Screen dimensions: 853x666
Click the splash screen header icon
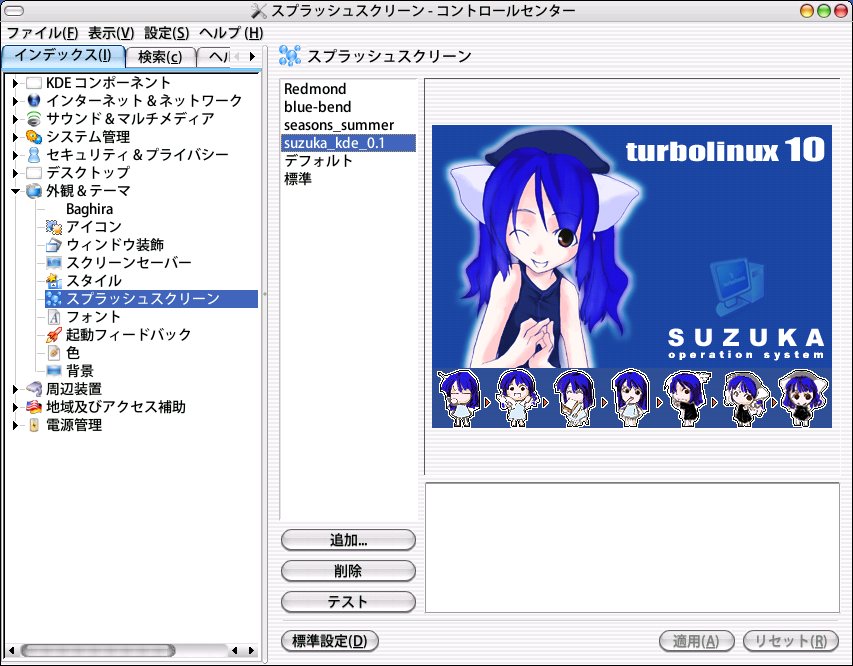(x=289, y=56)
